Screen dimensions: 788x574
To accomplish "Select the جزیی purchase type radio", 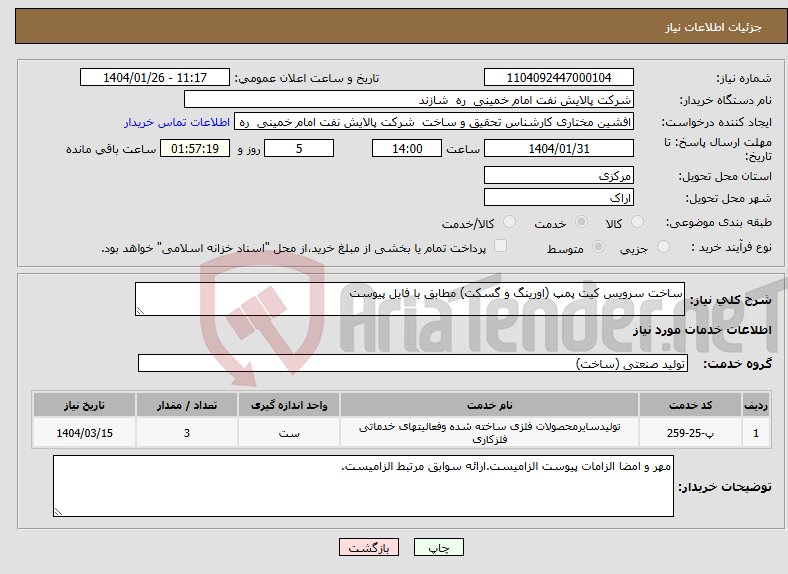I will point(663,247).
